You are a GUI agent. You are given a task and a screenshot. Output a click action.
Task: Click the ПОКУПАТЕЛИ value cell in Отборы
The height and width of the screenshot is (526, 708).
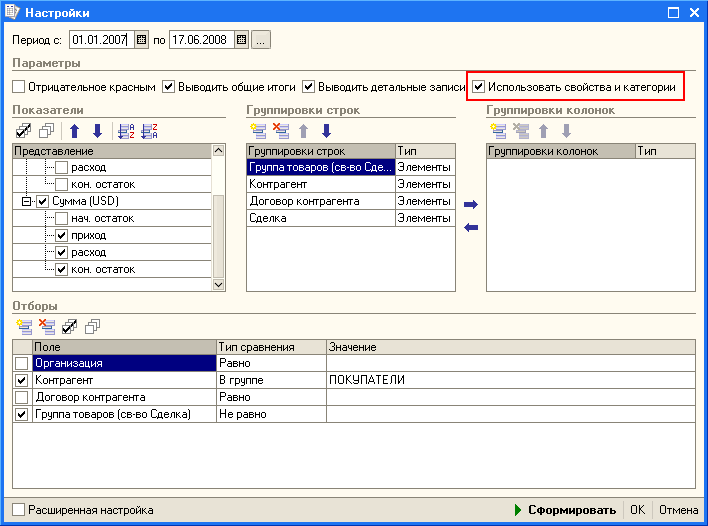point(510,380)
